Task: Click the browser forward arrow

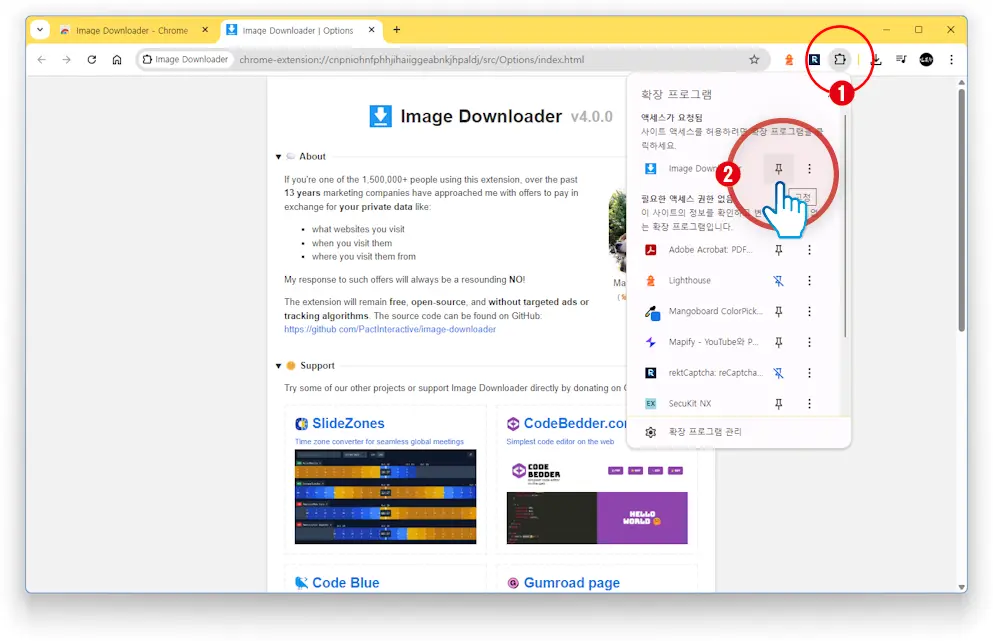Action: (x=66, y=60)
